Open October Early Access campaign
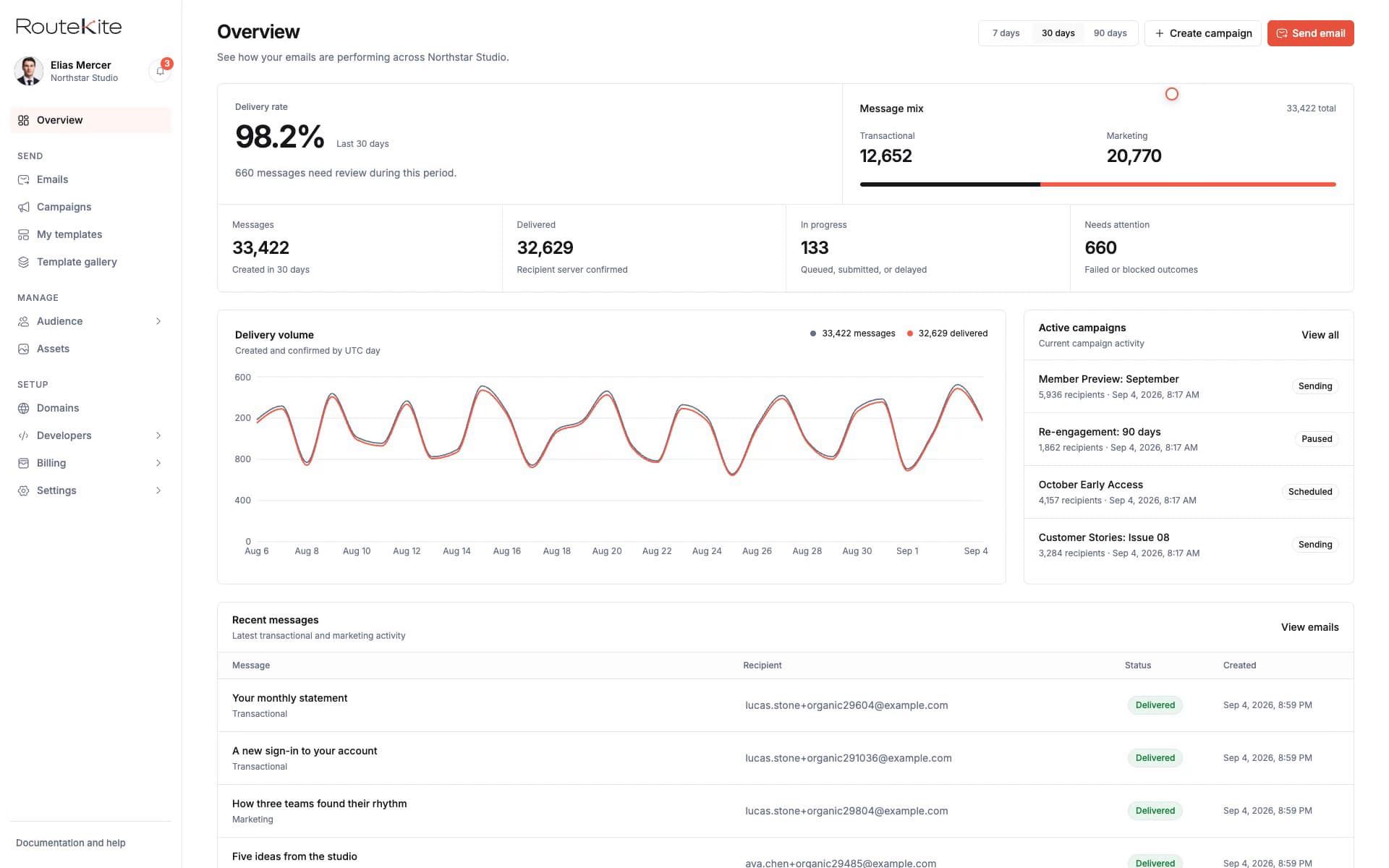This screenshot has width=1389, height=868. coord(1189,492)
